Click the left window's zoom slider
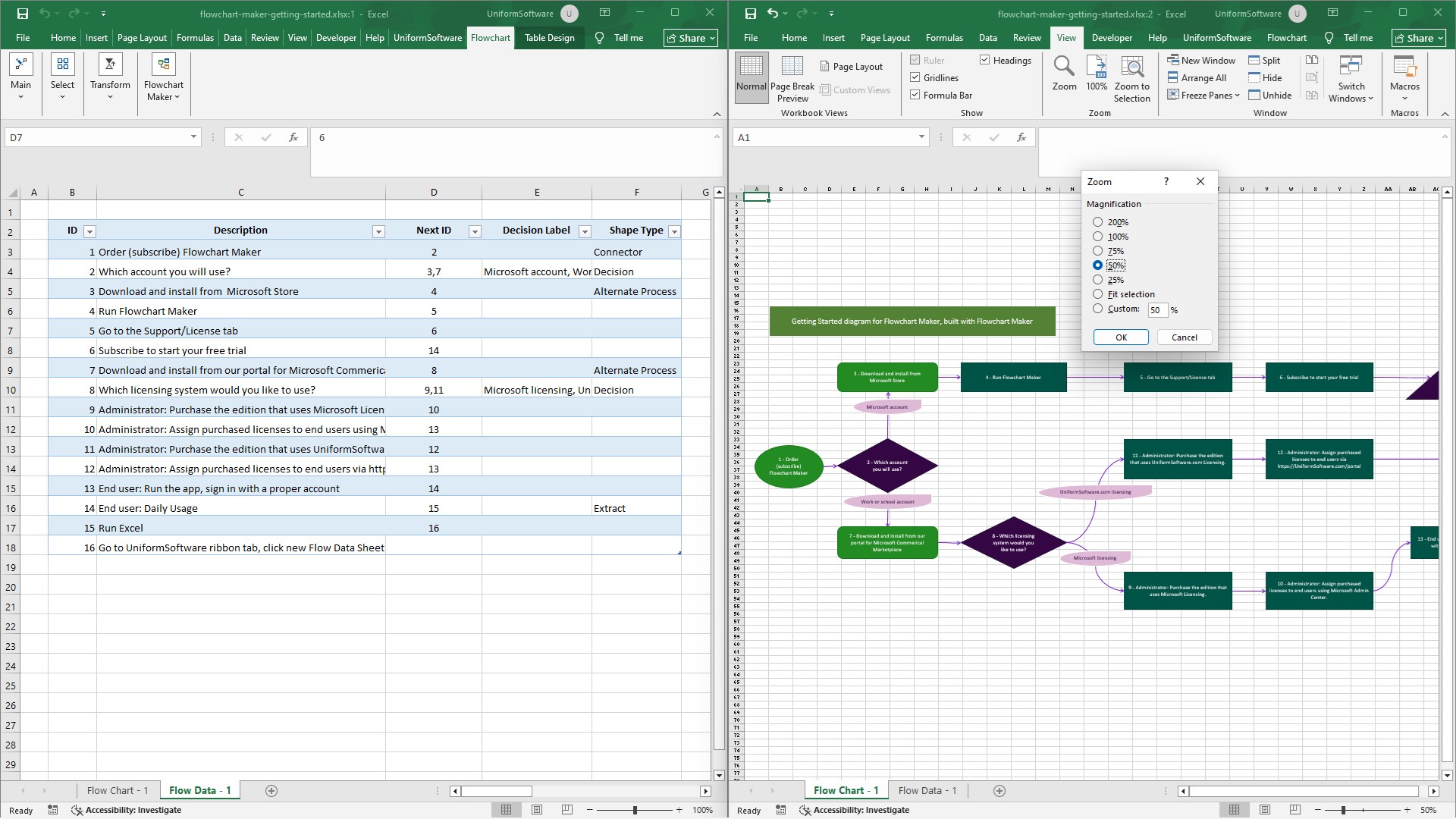 635,810
